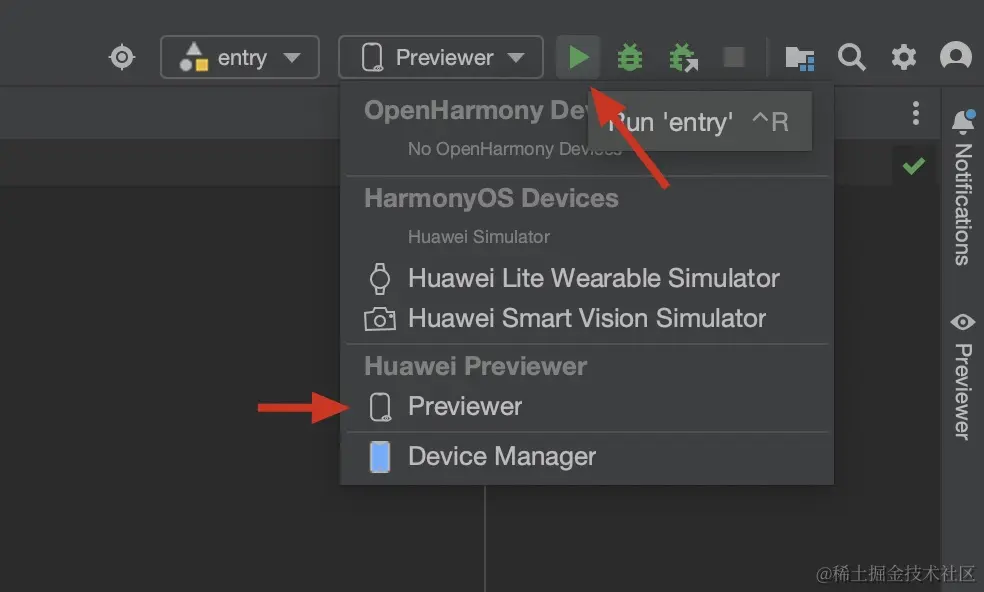Open Device Manager from the list
The image size is (984, 592).
[501, 457]
